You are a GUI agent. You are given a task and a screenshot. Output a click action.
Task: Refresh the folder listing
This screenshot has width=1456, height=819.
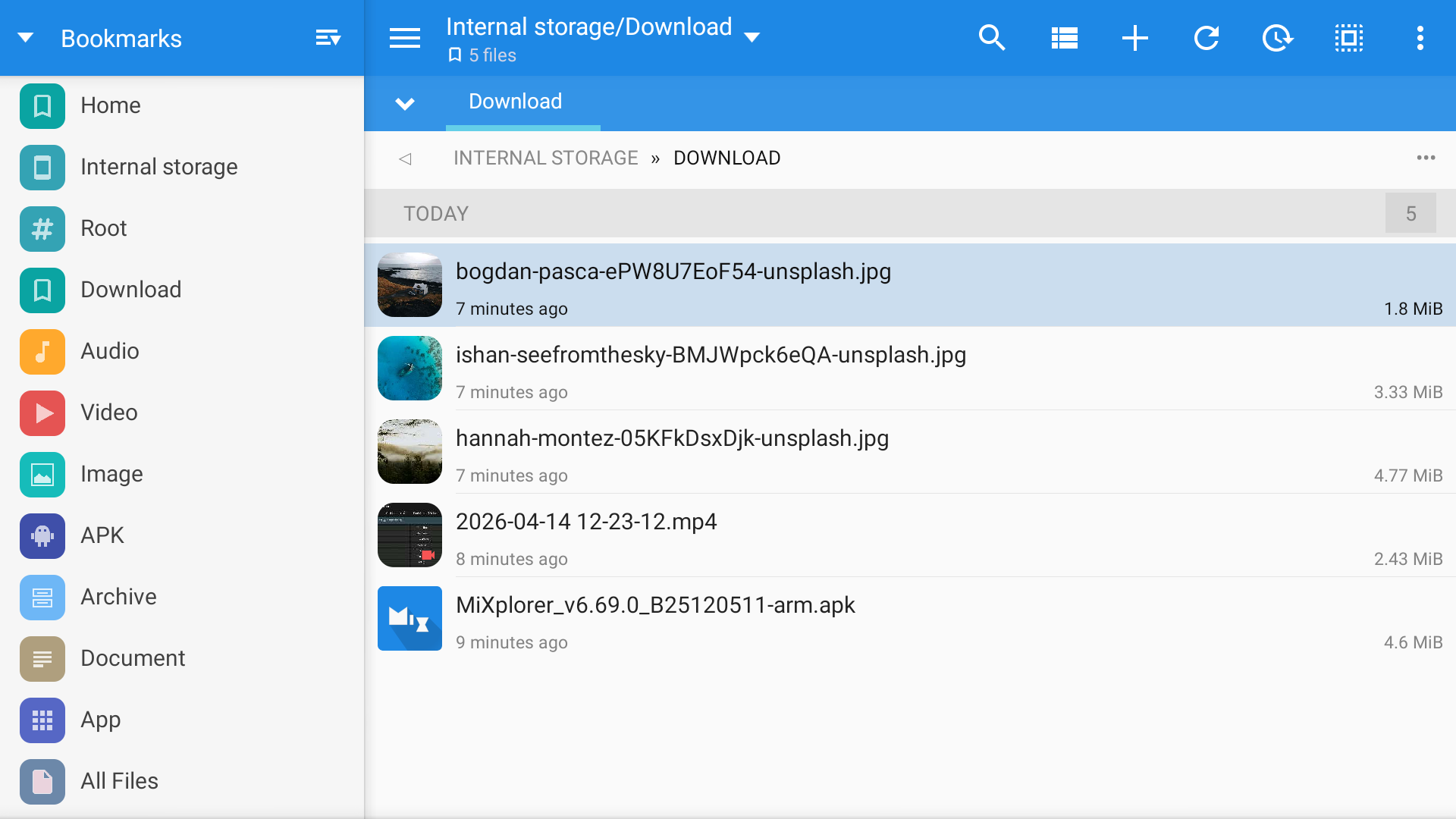1207,38
